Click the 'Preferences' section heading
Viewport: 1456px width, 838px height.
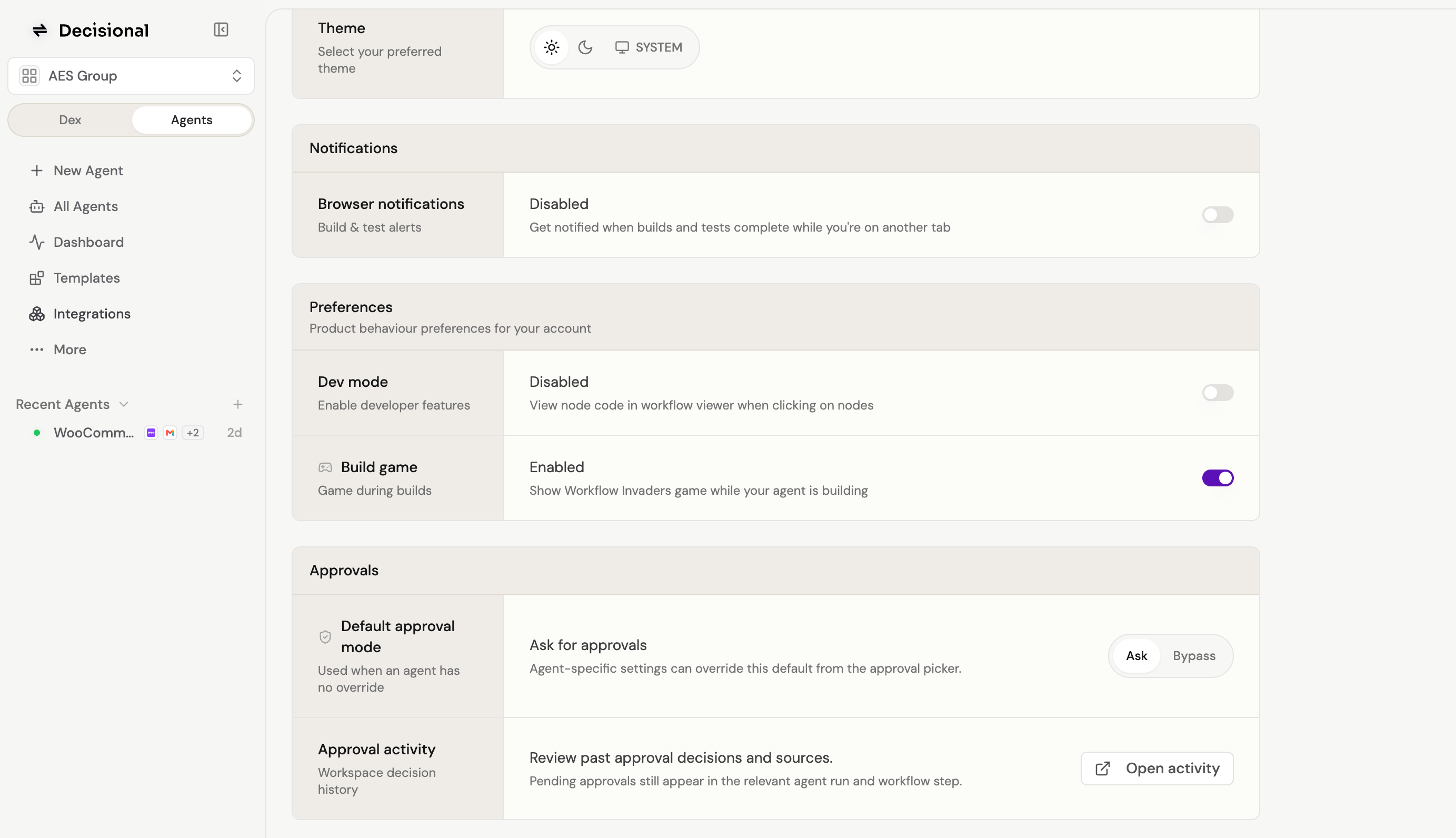click(351, 307)
